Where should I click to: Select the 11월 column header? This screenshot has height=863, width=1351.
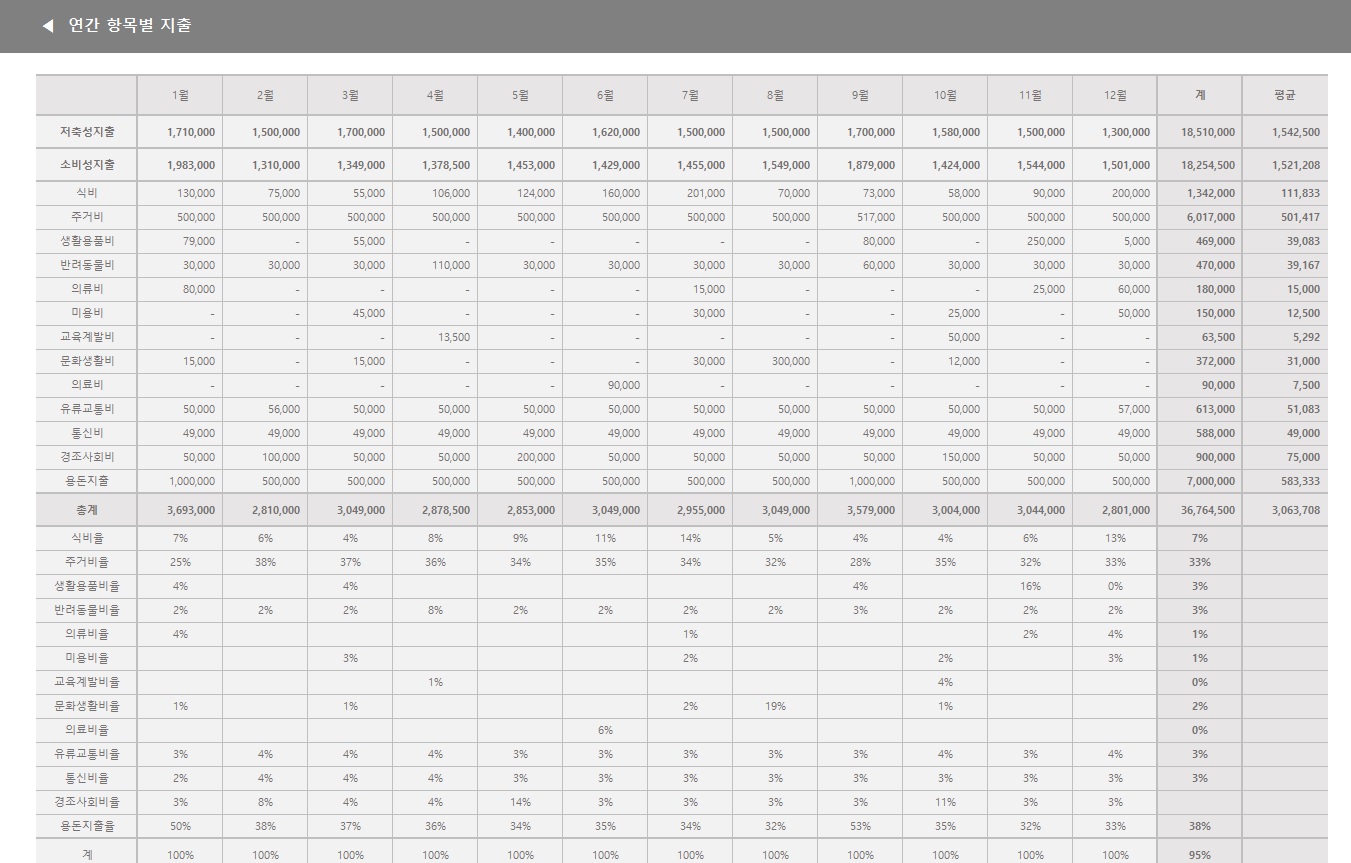coord(1030,95)
